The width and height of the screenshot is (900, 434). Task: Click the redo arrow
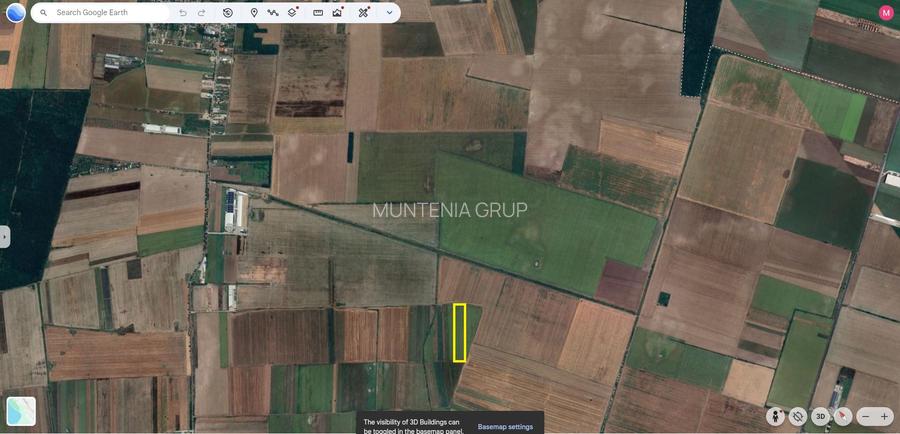201,13
